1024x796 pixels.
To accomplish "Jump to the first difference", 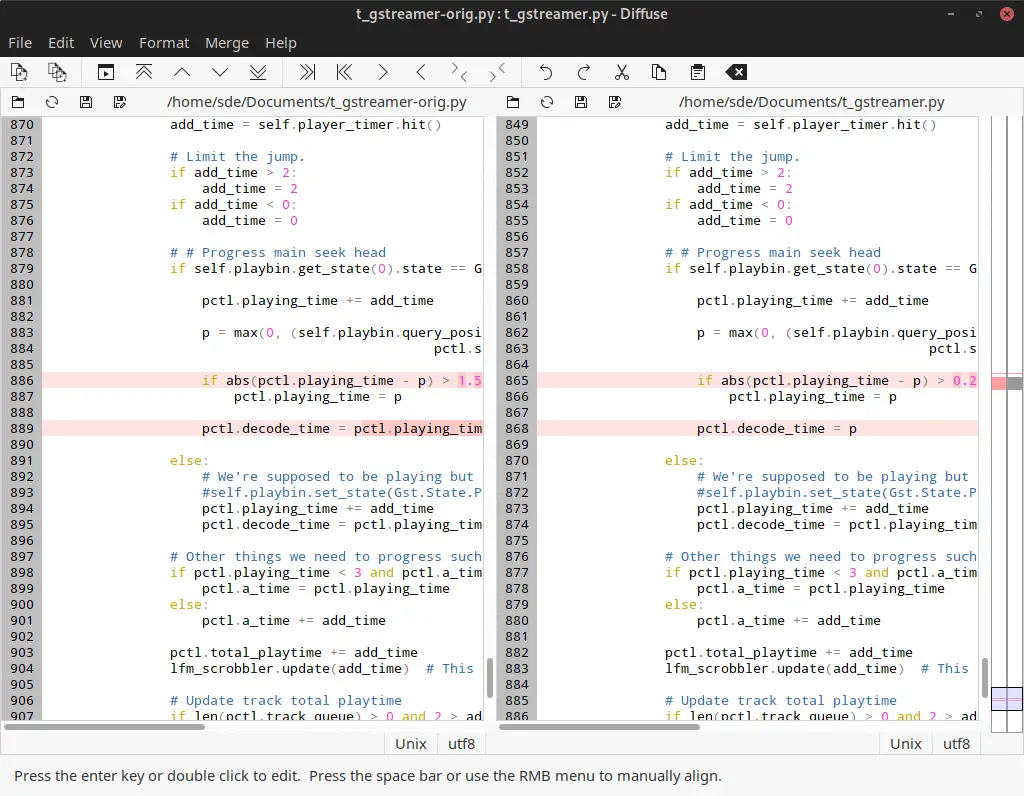I will (144, 72).
